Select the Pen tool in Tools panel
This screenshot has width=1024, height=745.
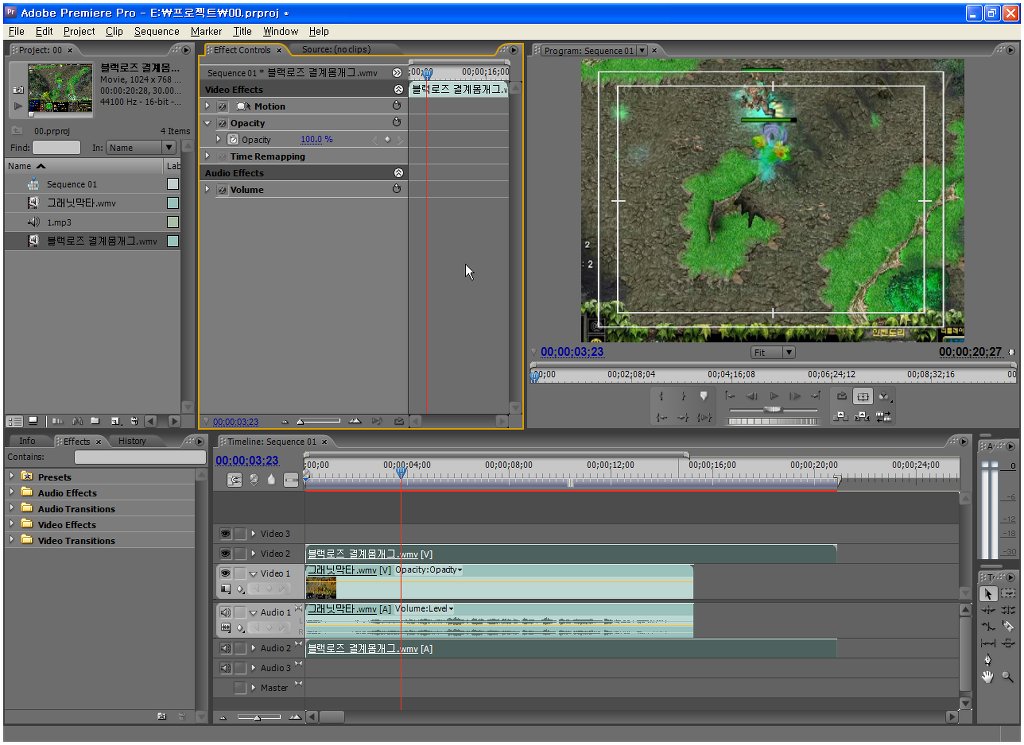pyautogui.click(x=988, y=659)
